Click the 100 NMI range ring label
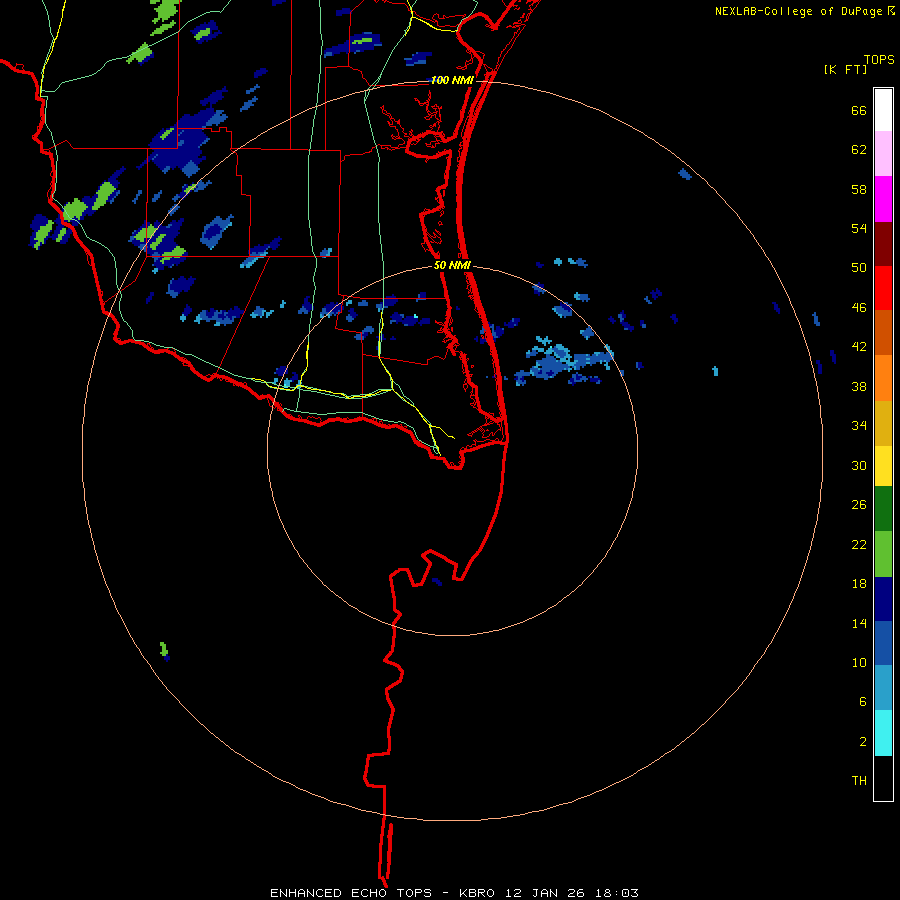The height and width of the screenshot is (900, 900). pyautogui.click(x=452, y=80)
